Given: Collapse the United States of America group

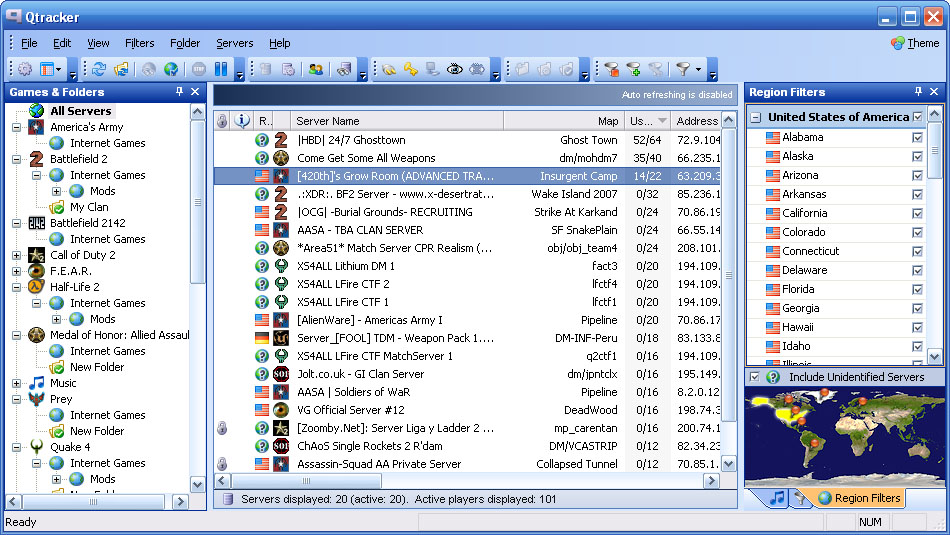Looking at the screenshot, I should coord(756,118).
